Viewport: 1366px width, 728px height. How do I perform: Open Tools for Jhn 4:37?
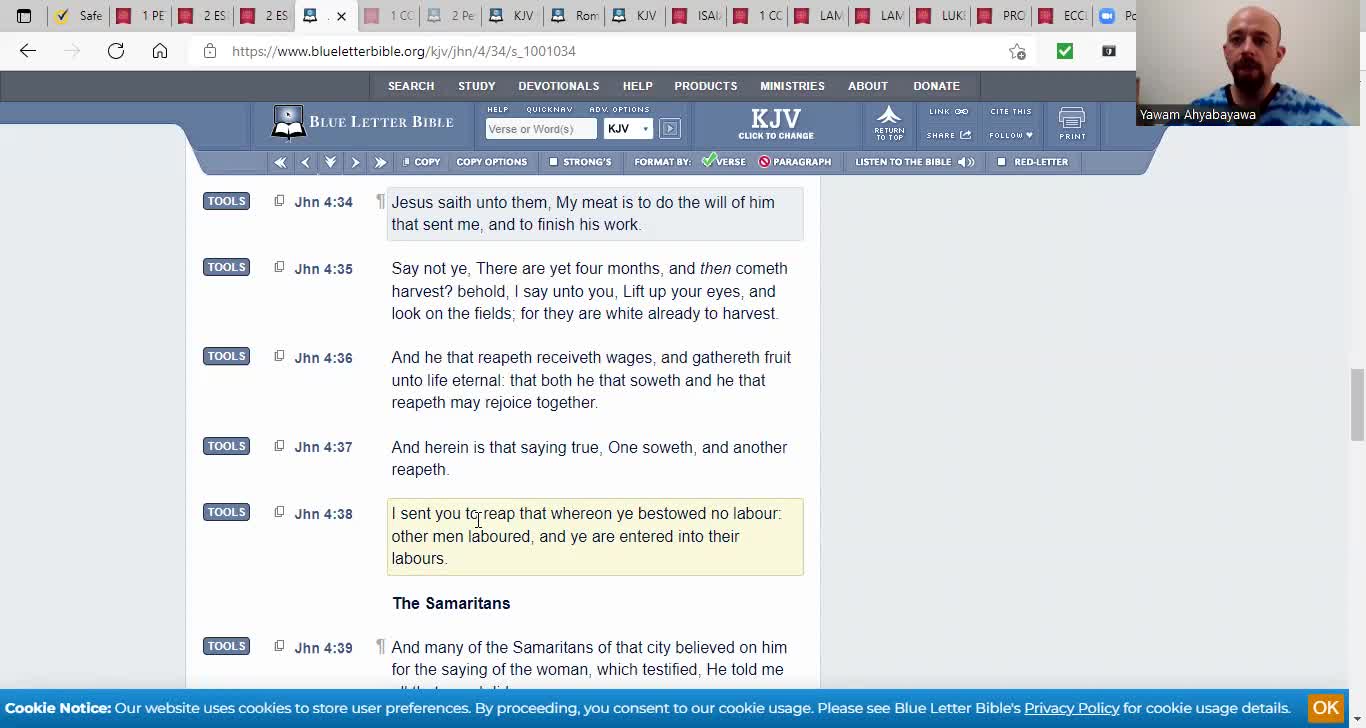tap(226, 446)
